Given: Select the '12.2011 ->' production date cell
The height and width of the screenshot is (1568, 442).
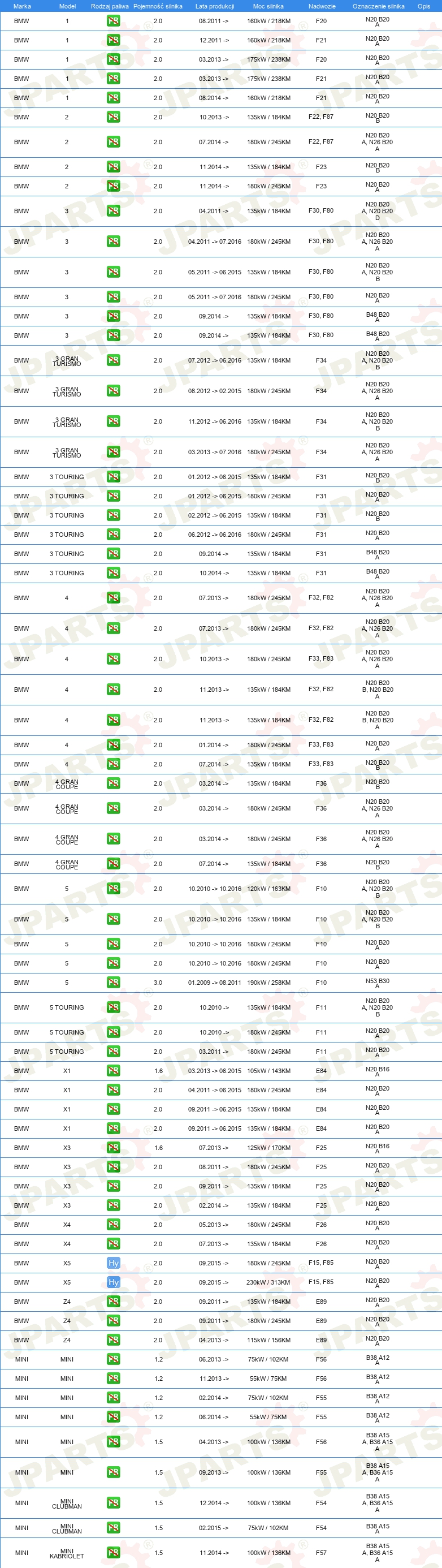Looking at the screenshot, I should pos(214,40).
